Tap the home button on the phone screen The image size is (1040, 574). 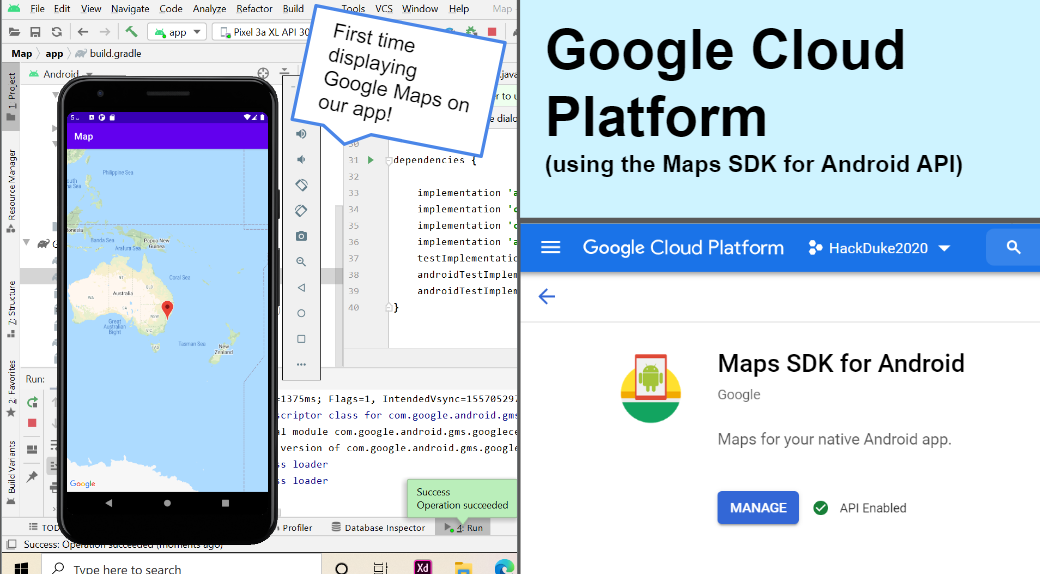click(167, 503)
